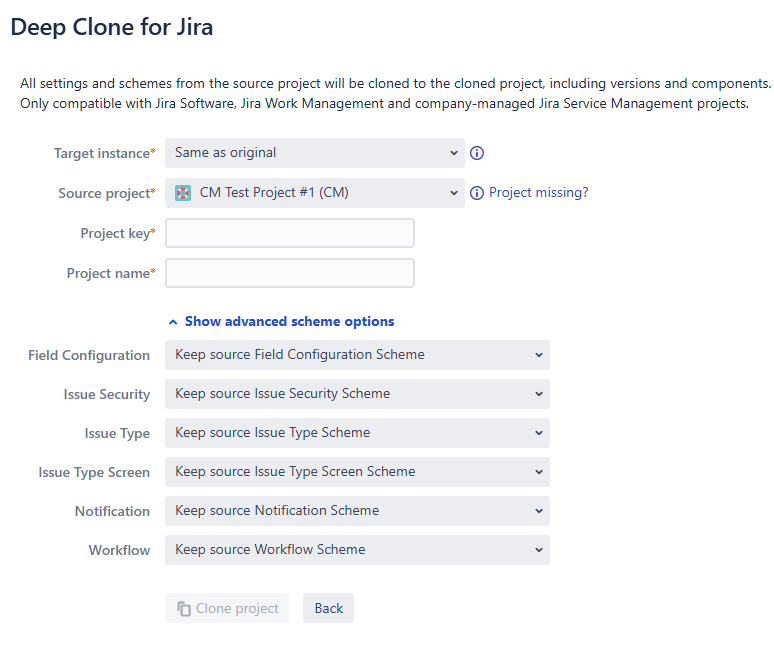Click the Project key label
The height and width of the screenshot is (659, 774).
(x=118, y=233)
